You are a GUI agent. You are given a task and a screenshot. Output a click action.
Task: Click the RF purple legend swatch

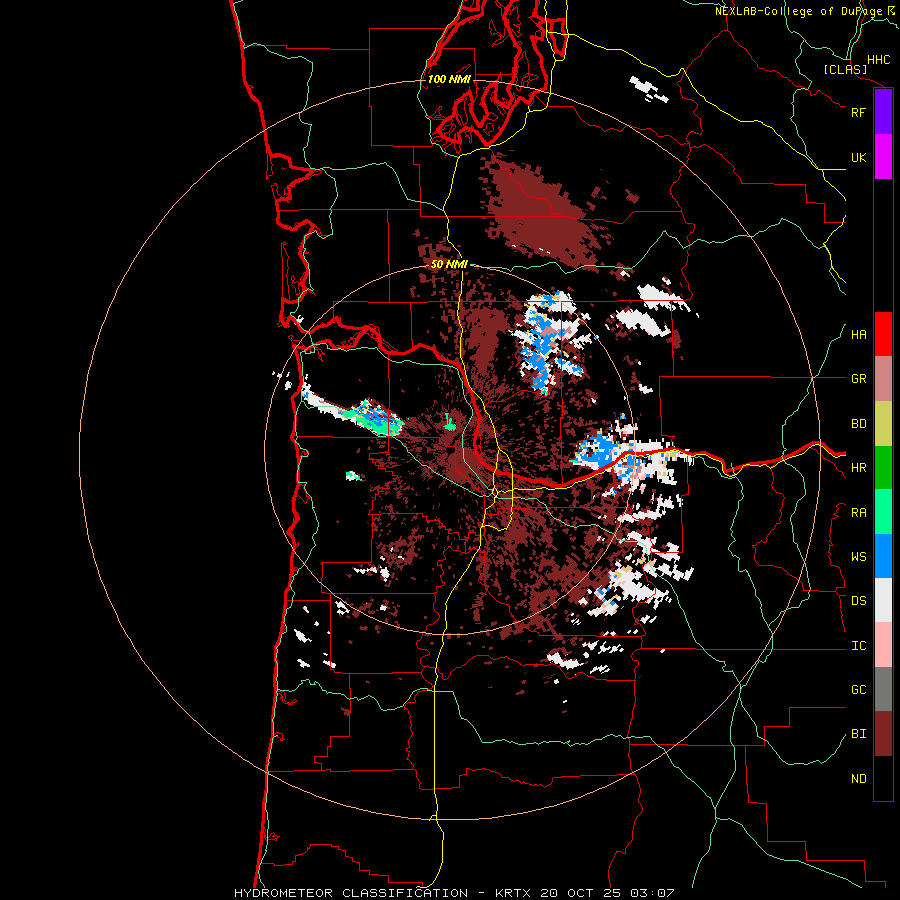click(x=883, y=112)
